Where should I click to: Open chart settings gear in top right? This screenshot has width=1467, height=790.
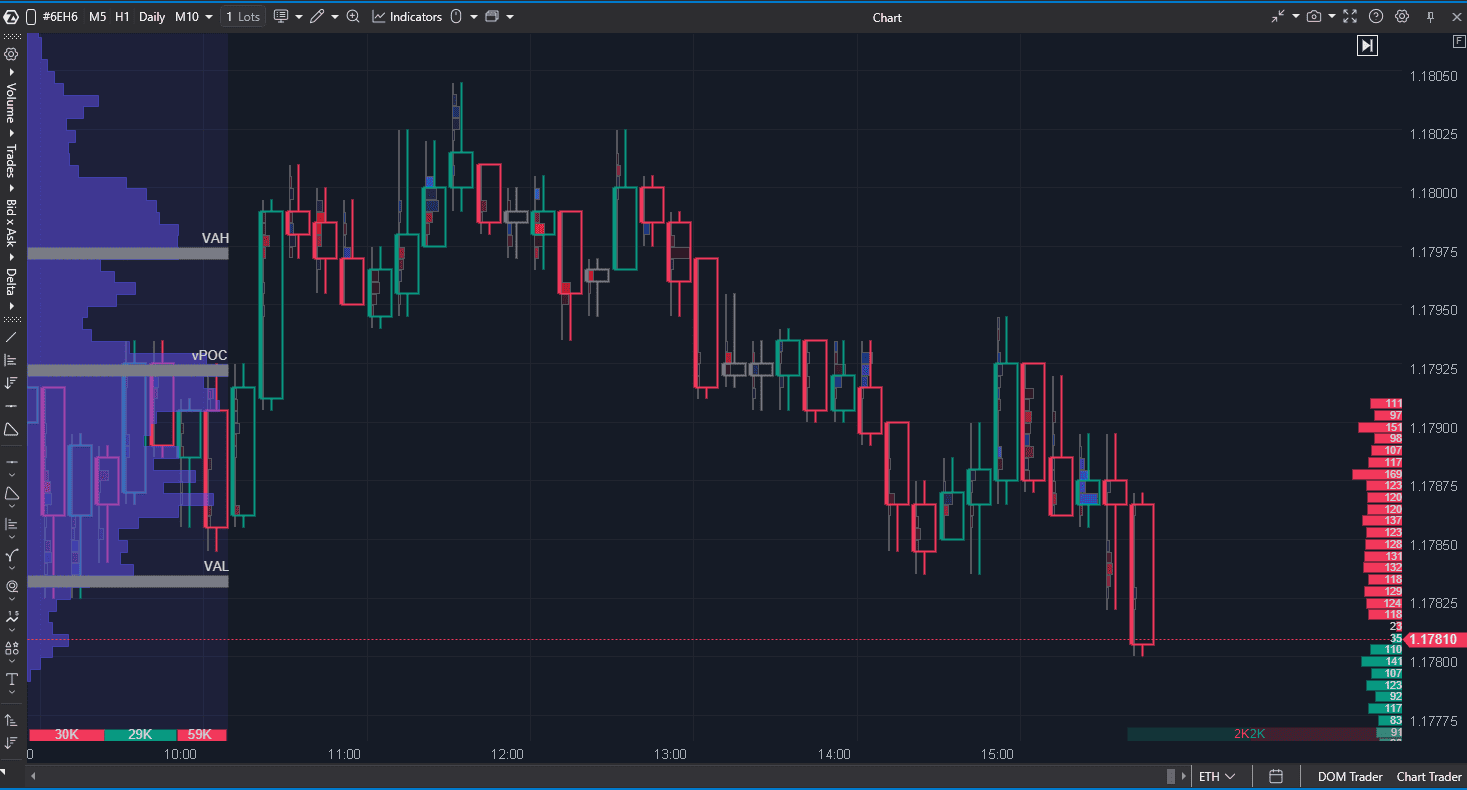coord(1402,17)
